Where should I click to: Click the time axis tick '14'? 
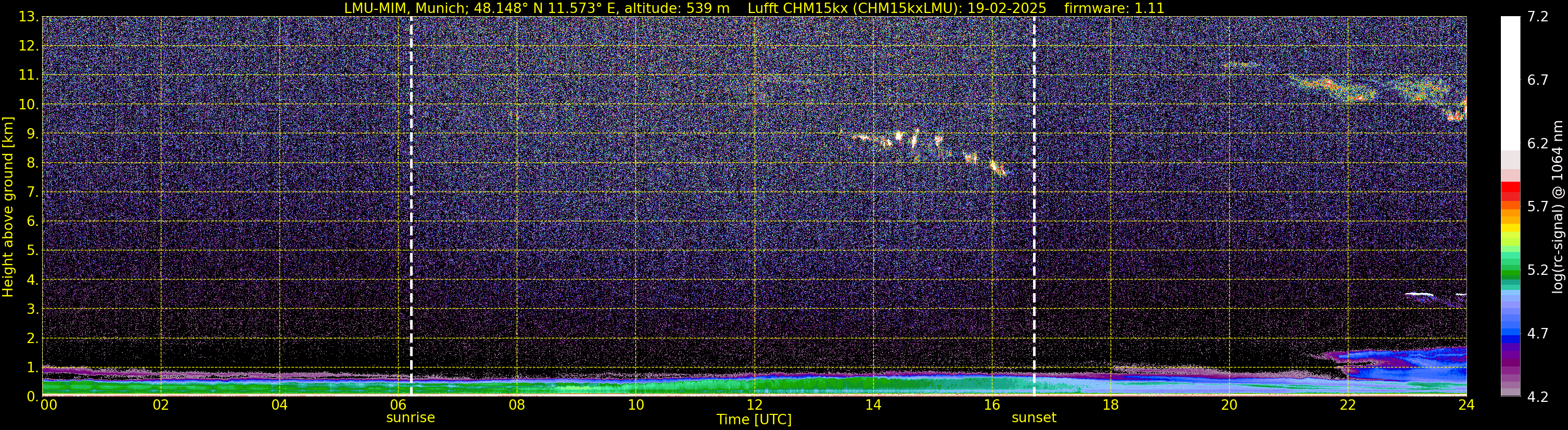[873, 405]
